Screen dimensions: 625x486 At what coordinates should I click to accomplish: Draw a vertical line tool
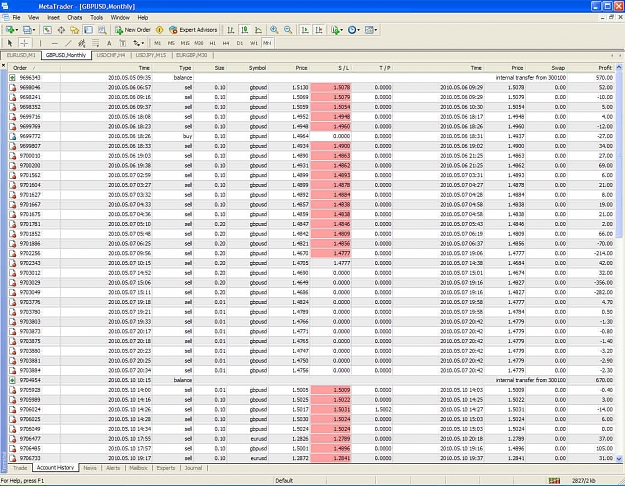(40, 43)
